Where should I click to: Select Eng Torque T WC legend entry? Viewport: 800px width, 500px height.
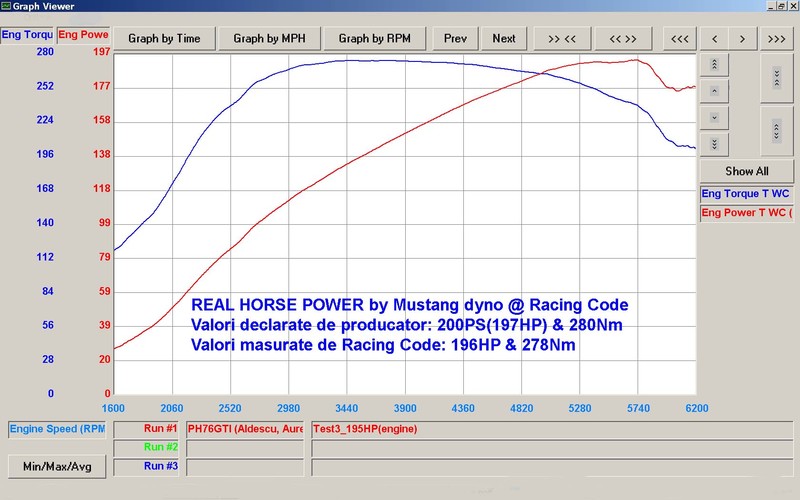pyautogui.click(x=746, y=194)
